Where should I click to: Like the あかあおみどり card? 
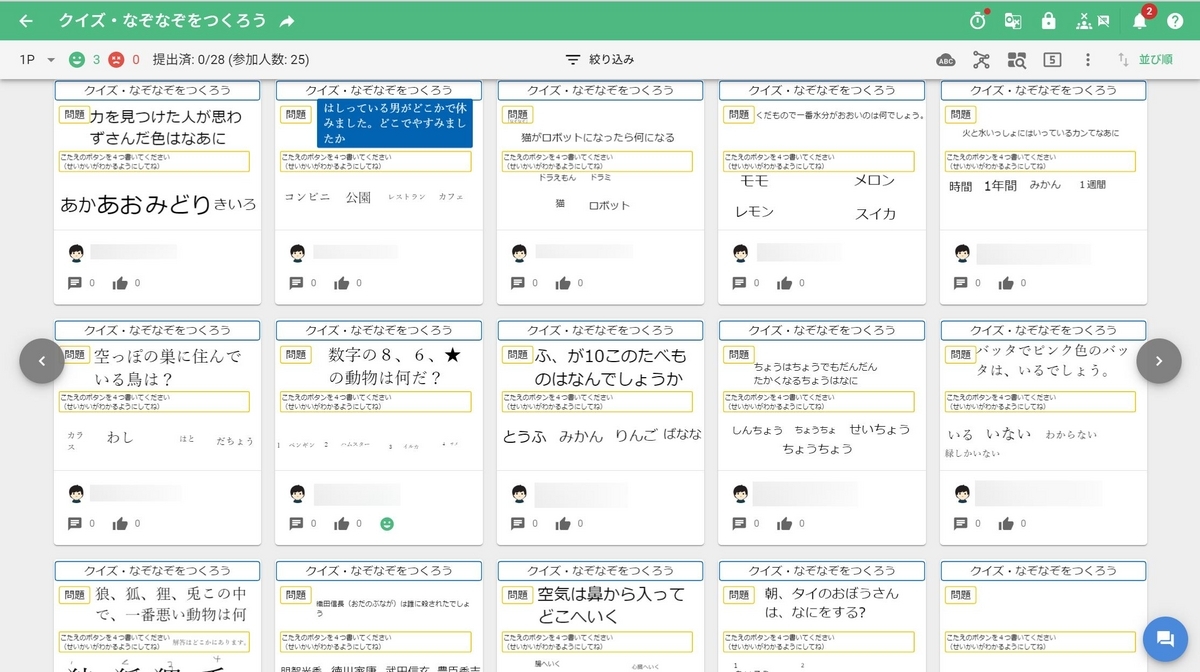(x=121, y=283)
